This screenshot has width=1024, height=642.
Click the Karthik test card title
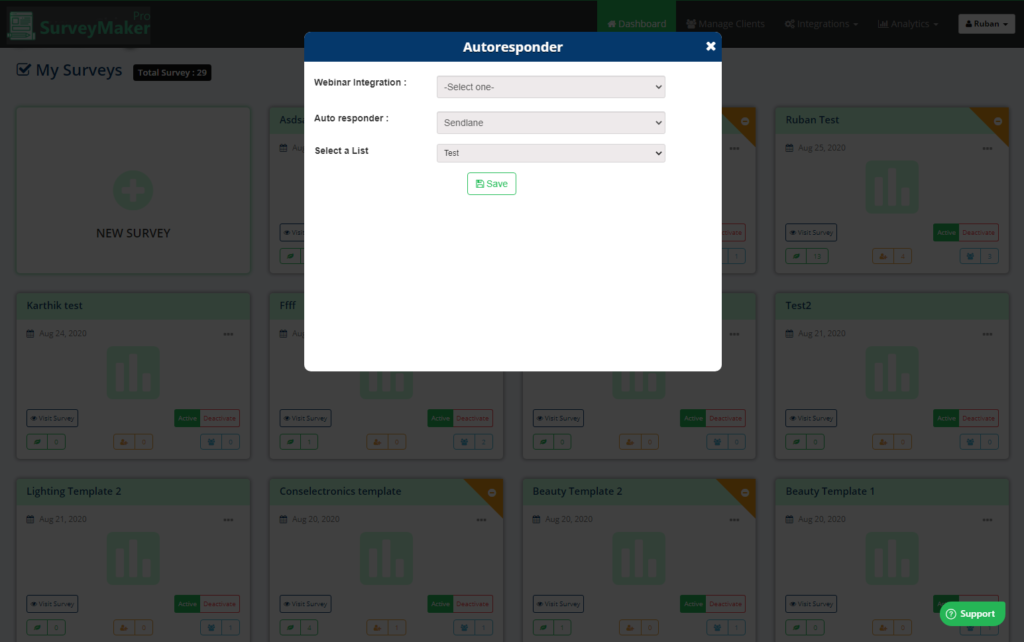[x=54, y=306]
